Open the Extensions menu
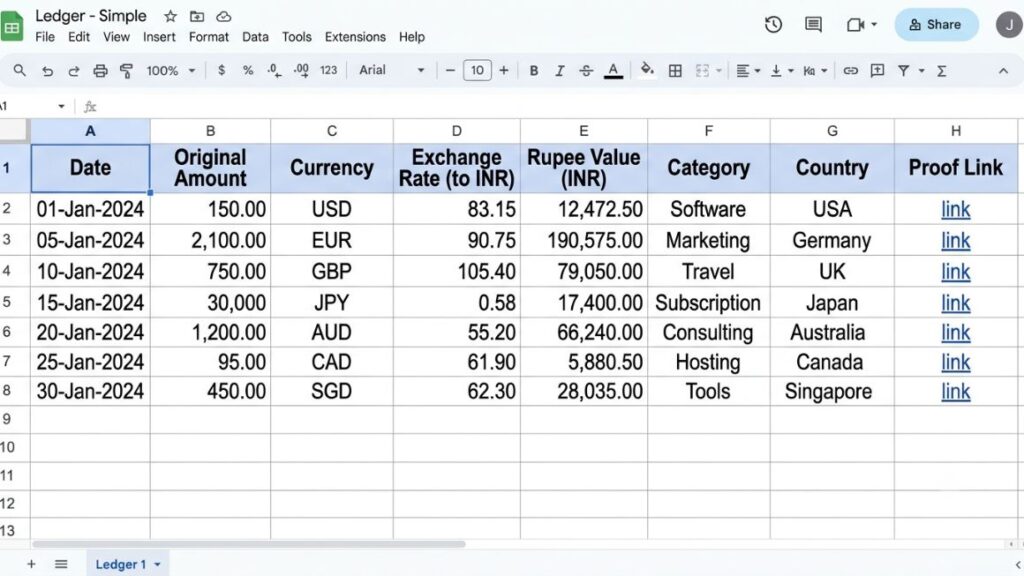The height and width of the screenshot is (576, 1024). (x=355, y=37)
